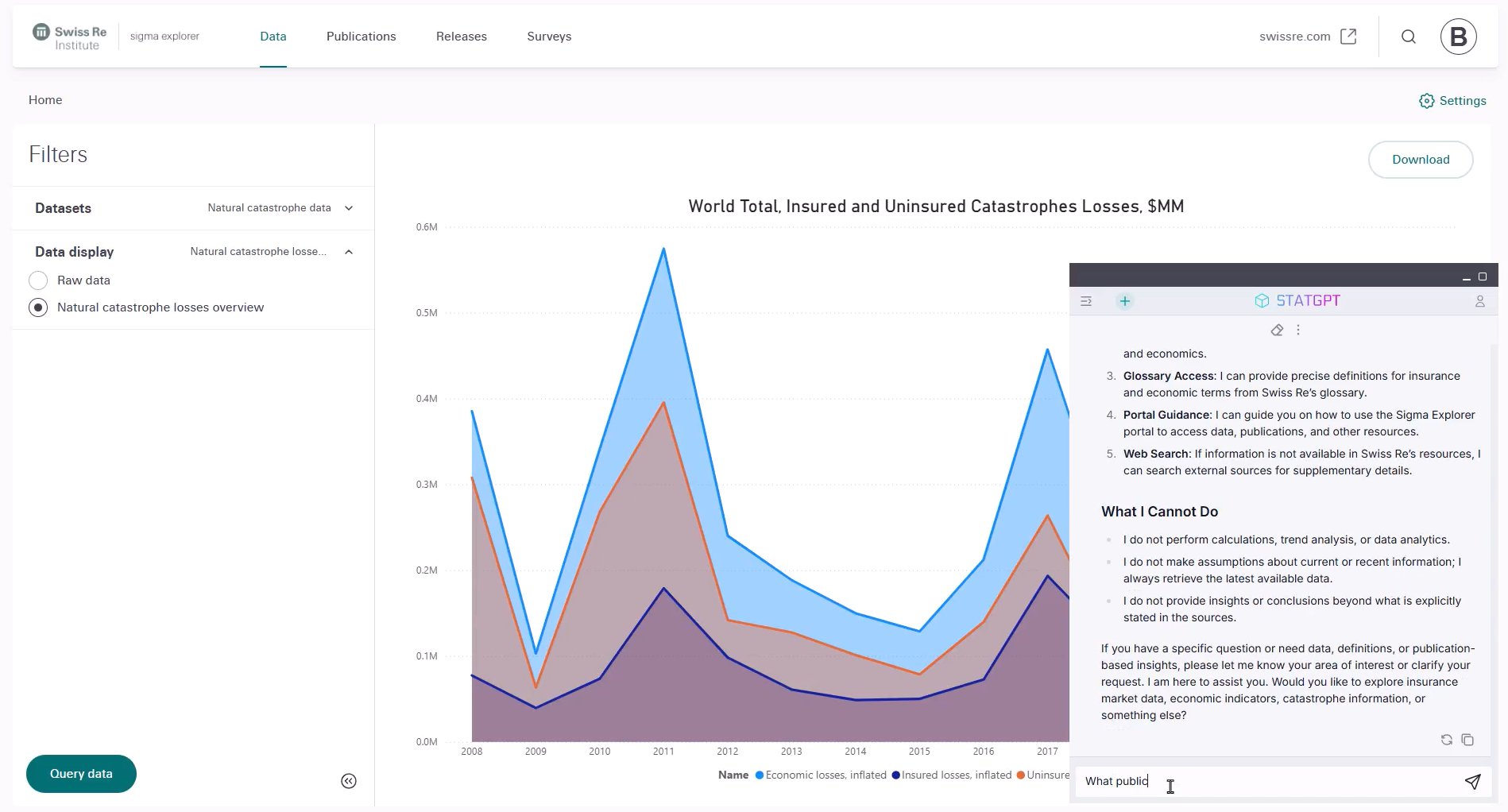This screenshot has height=812, width=1508.
Task: Open the Surveys tab
Action: coord(549,37)
